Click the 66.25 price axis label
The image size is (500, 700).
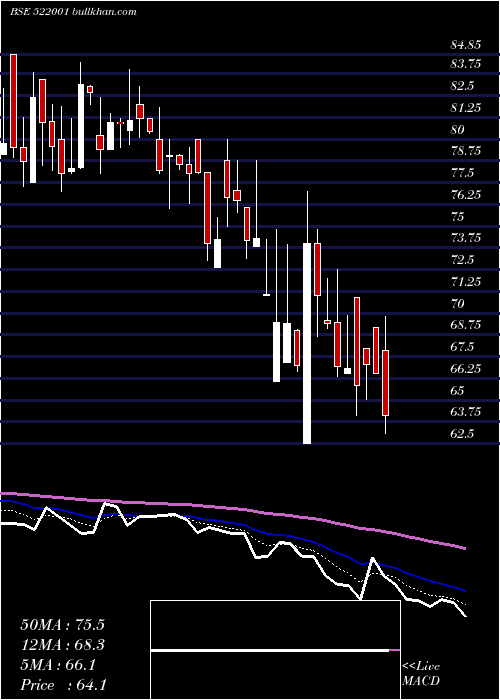click(x=466, y=369)
